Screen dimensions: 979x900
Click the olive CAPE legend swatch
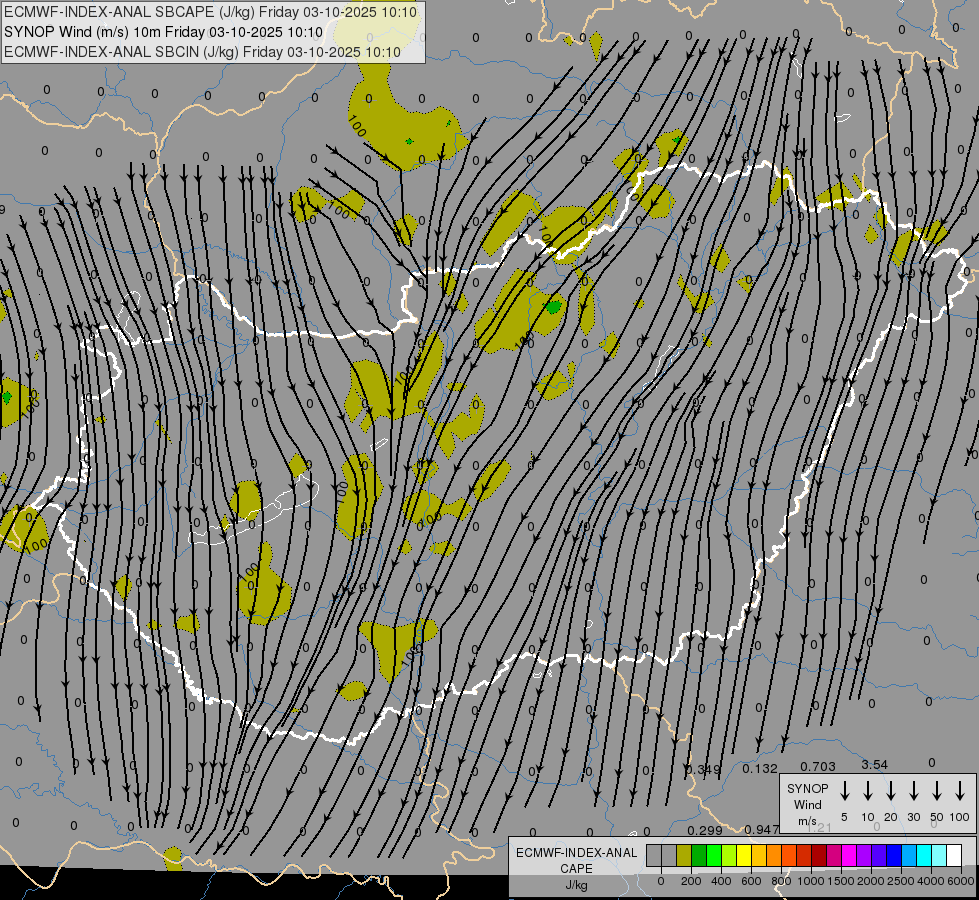[x=684, y=856]
